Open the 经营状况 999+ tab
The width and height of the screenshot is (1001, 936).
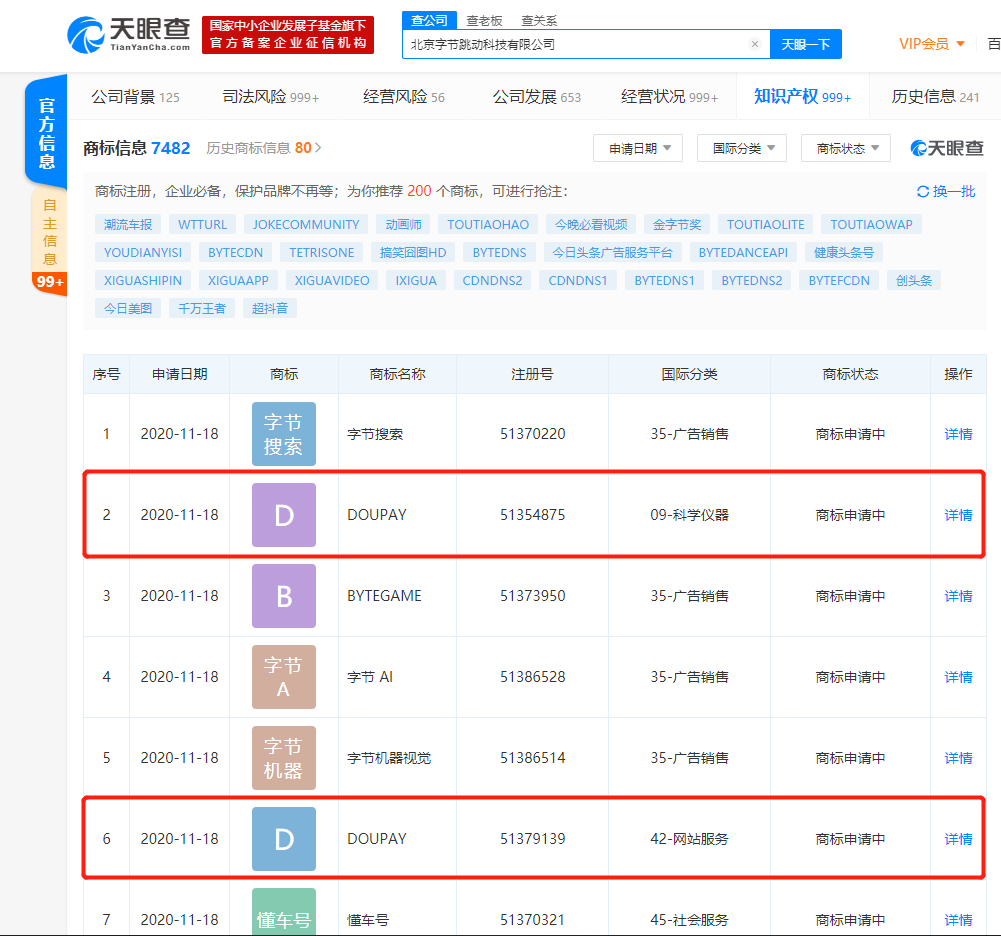pyautogui.click(x=670, y=97)
